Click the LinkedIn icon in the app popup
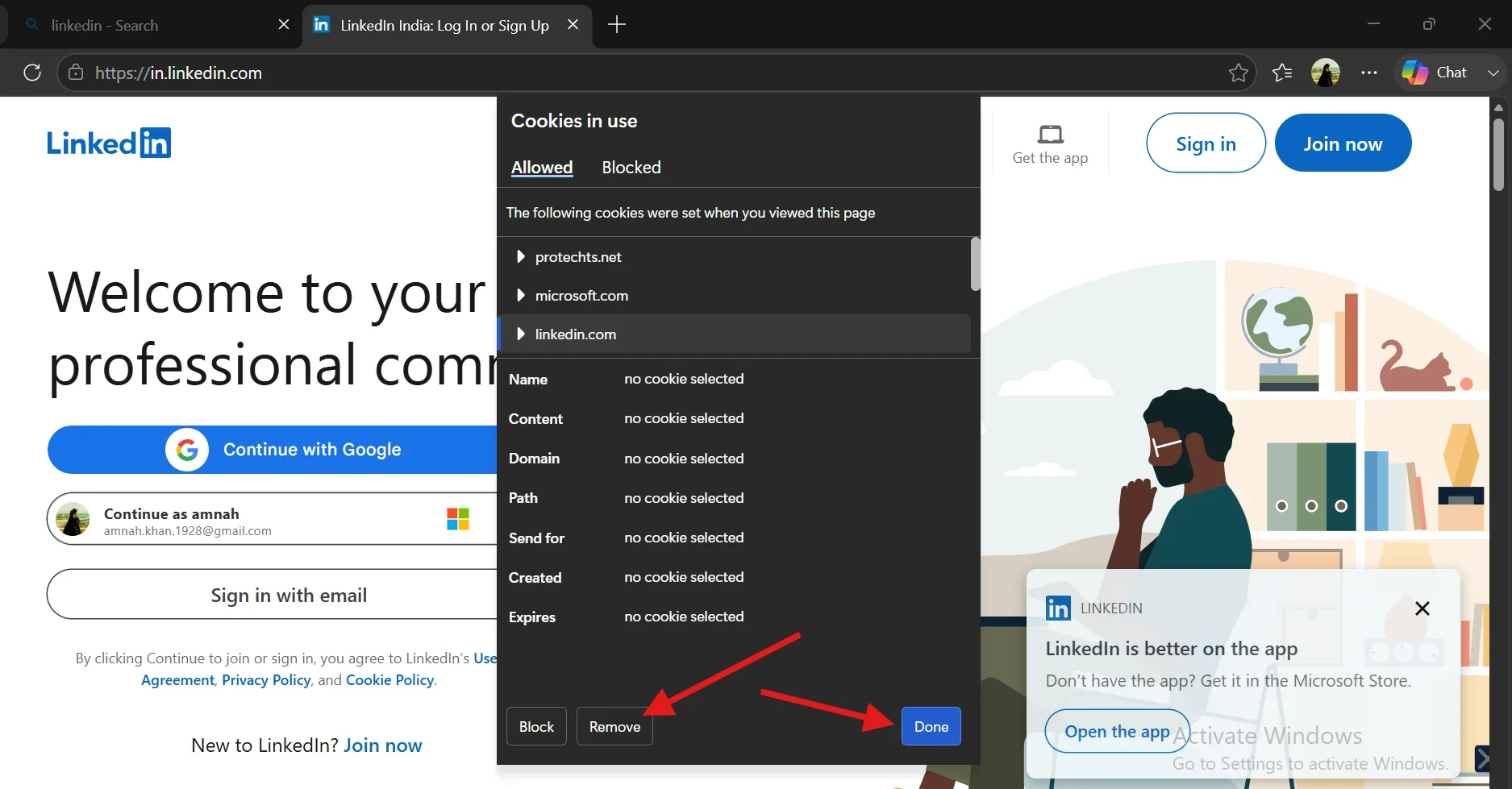 point(1058,608)
